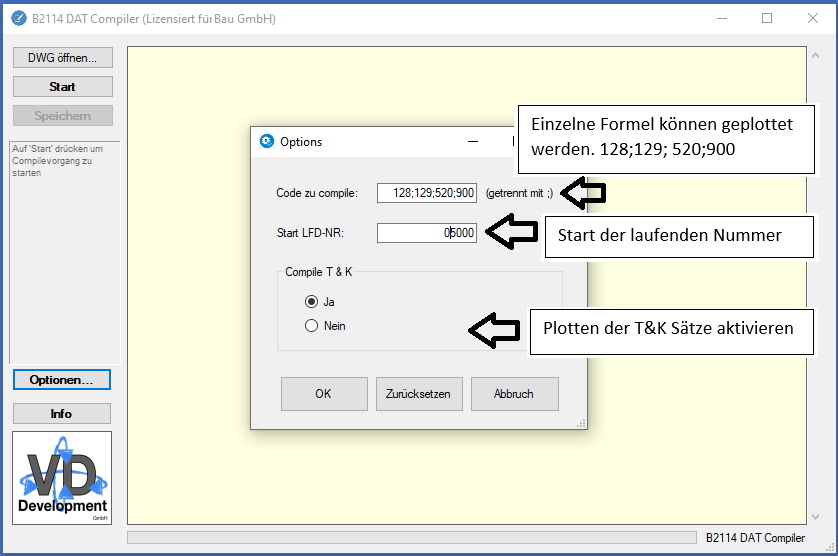Close the B2114 DAT Compiler window

click(x=812, y=18)
